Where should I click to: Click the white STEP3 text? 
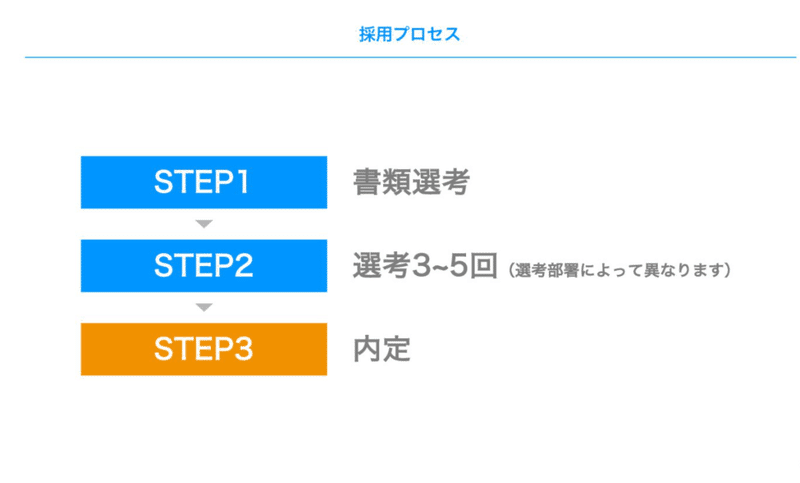tap(204, 349)
